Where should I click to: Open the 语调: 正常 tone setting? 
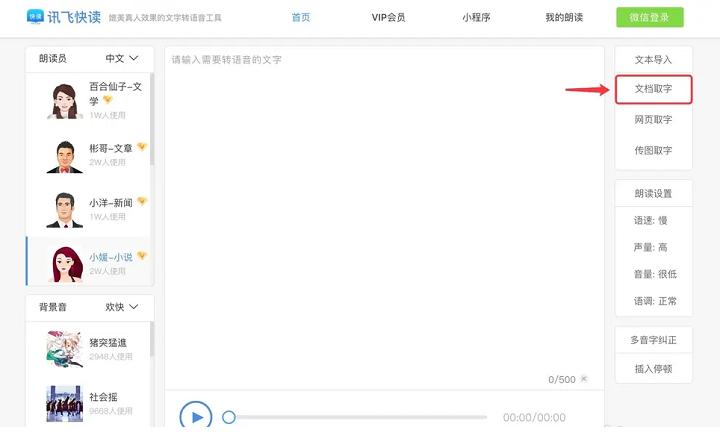click(x=655, y=301)
